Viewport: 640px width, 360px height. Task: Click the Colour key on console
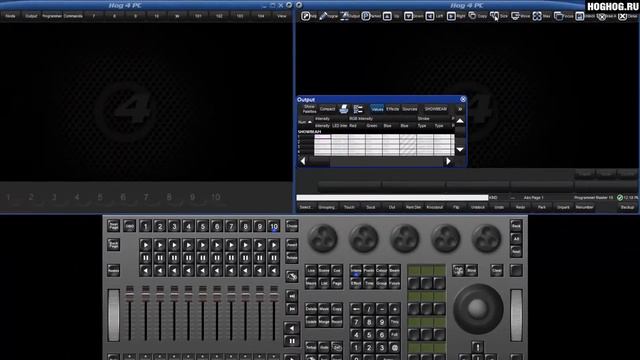pos(381,270)
